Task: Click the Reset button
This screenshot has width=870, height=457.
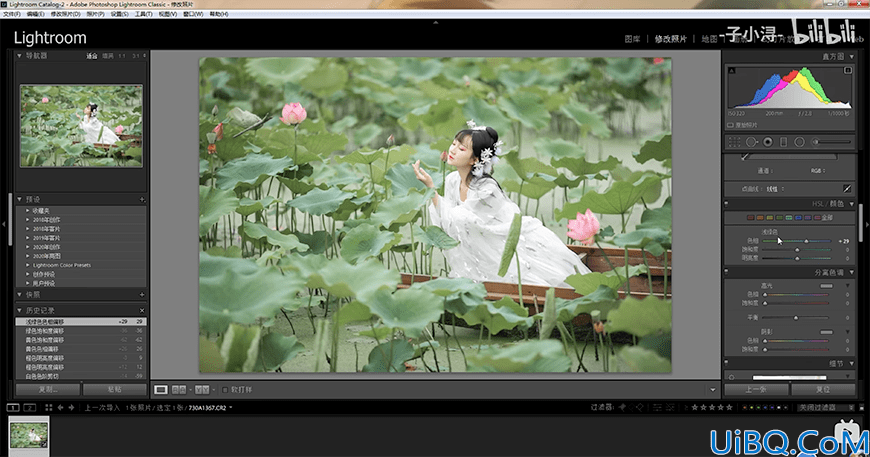Action: pyautogui.click(x=823, y=389)
